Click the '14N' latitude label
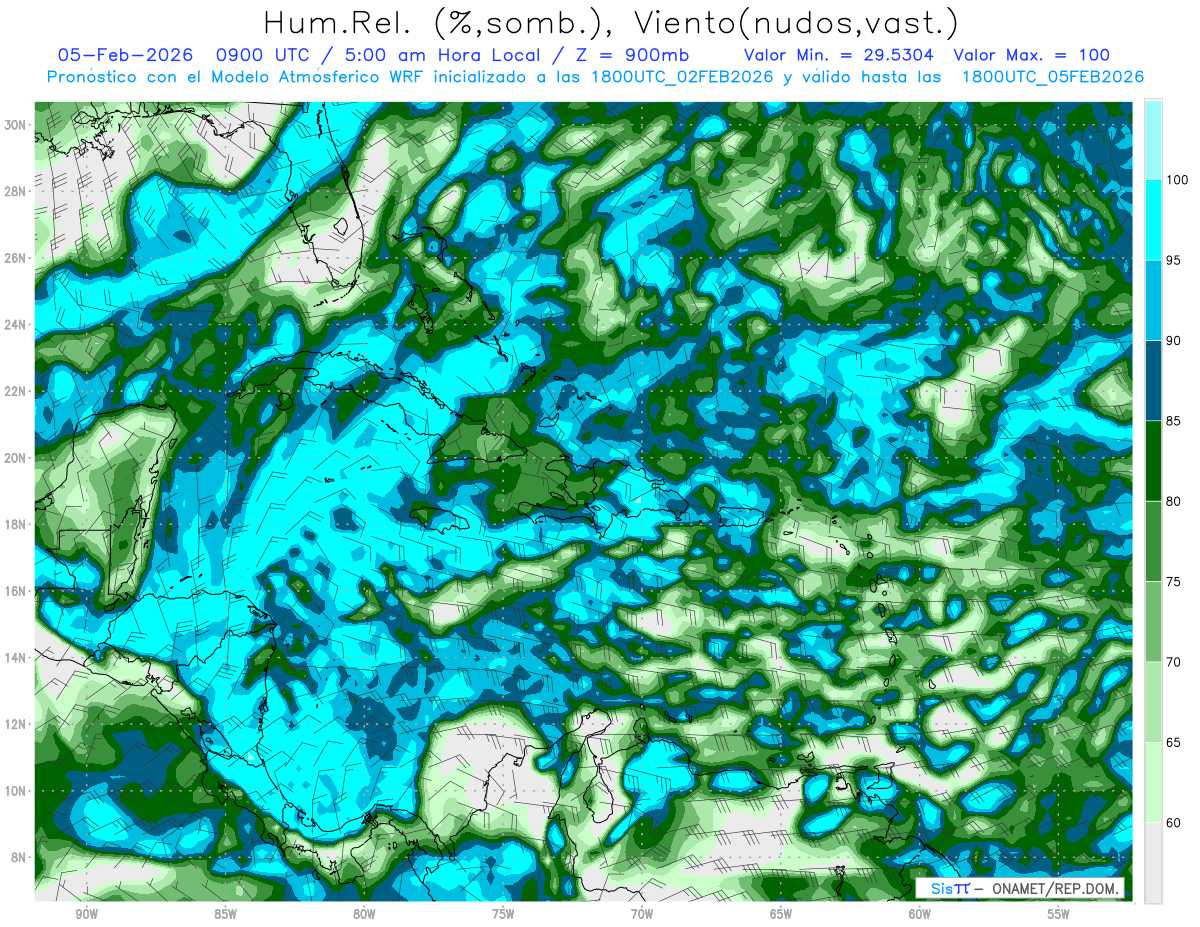Image resolution: width=1200 pixels, height=927 pixels. point(17,658)
